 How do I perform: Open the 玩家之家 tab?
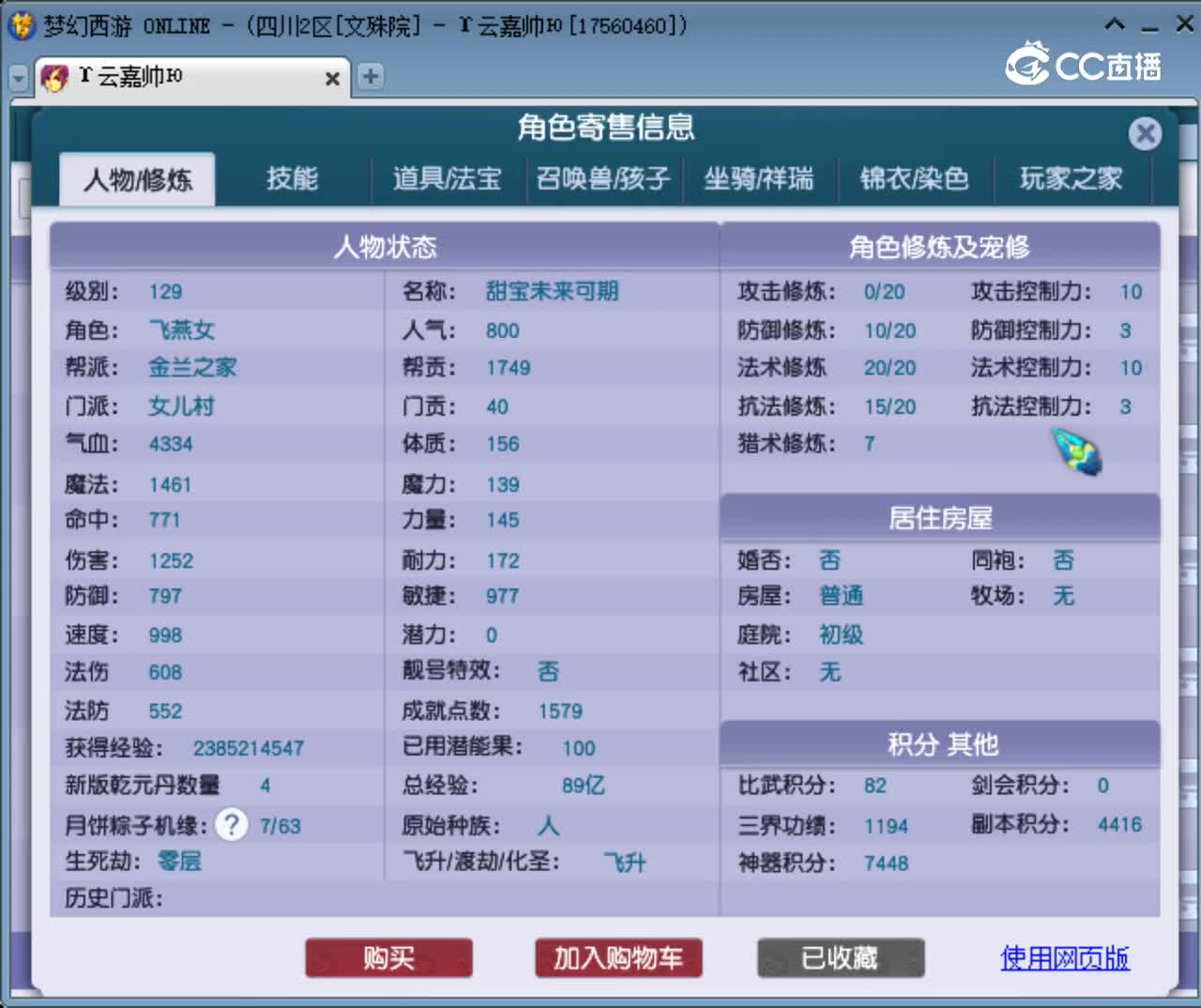1072,179
